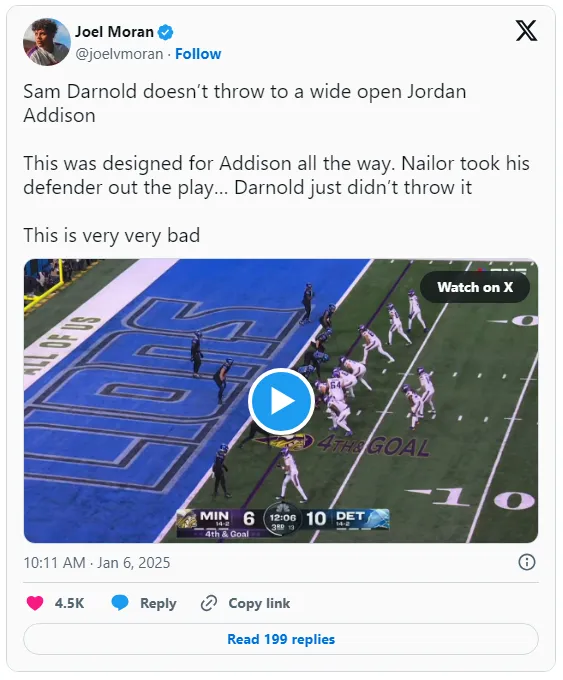Click the Reply text label
Viewport: 563px width, 680px height.
158,604
